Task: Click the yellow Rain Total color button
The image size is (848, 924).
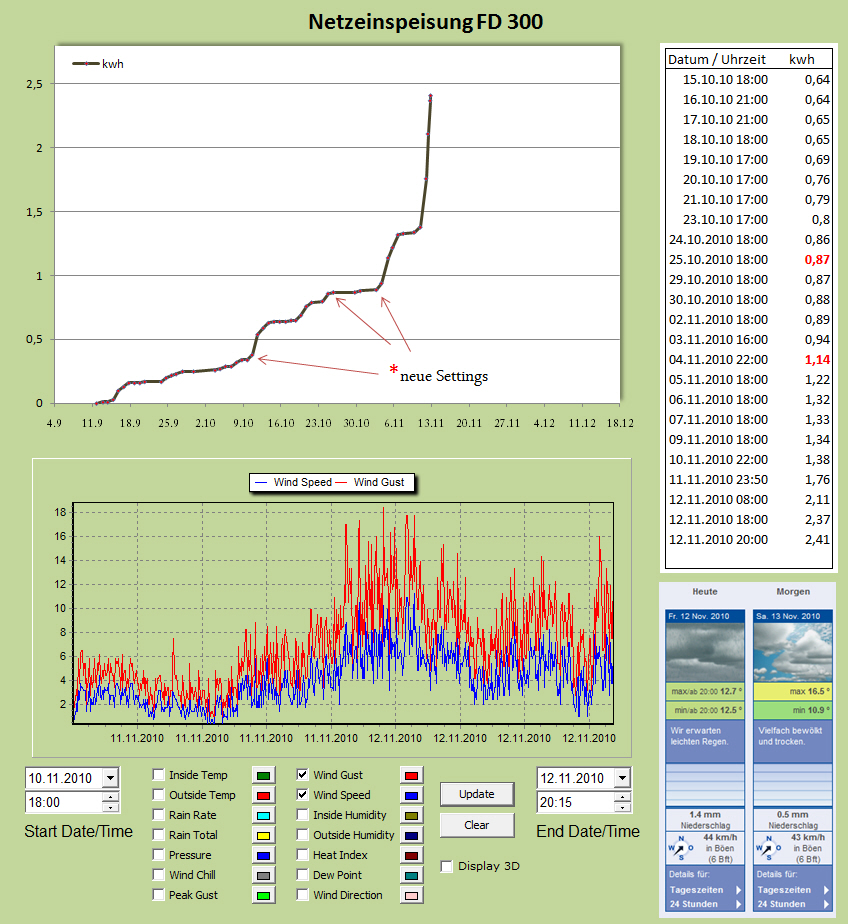Action: 264,835
